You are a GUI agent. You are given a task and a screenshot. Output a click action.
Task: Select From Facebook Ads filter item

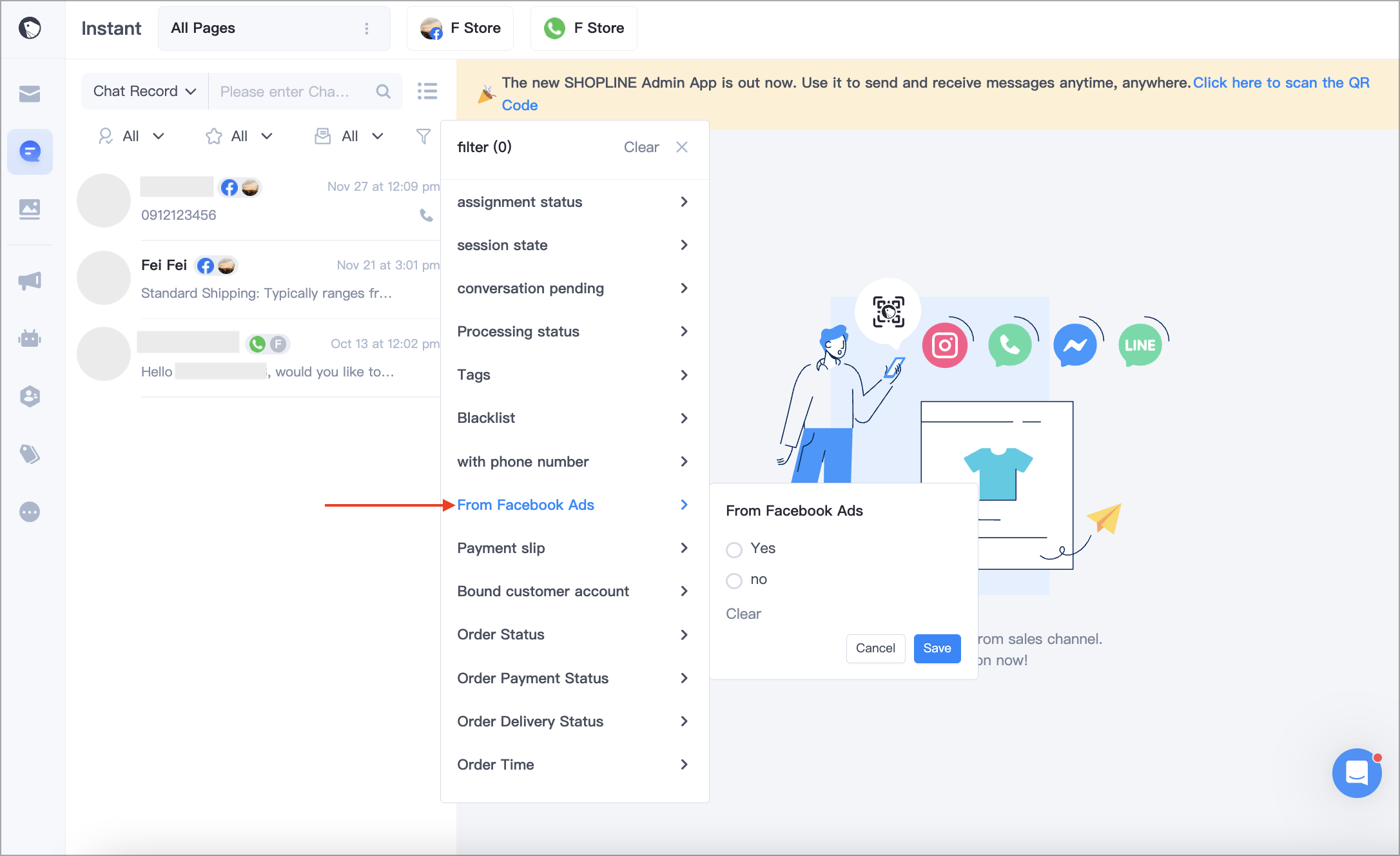pyautogui.click(x=574, y=505)
